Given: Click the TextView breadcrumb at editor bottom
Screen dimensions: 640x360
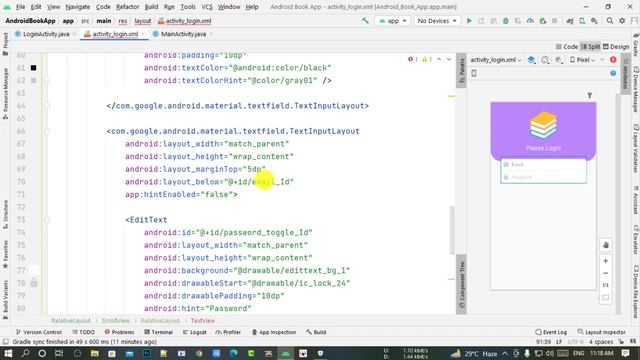Looking at the screenshot, I should click(202, 320).
